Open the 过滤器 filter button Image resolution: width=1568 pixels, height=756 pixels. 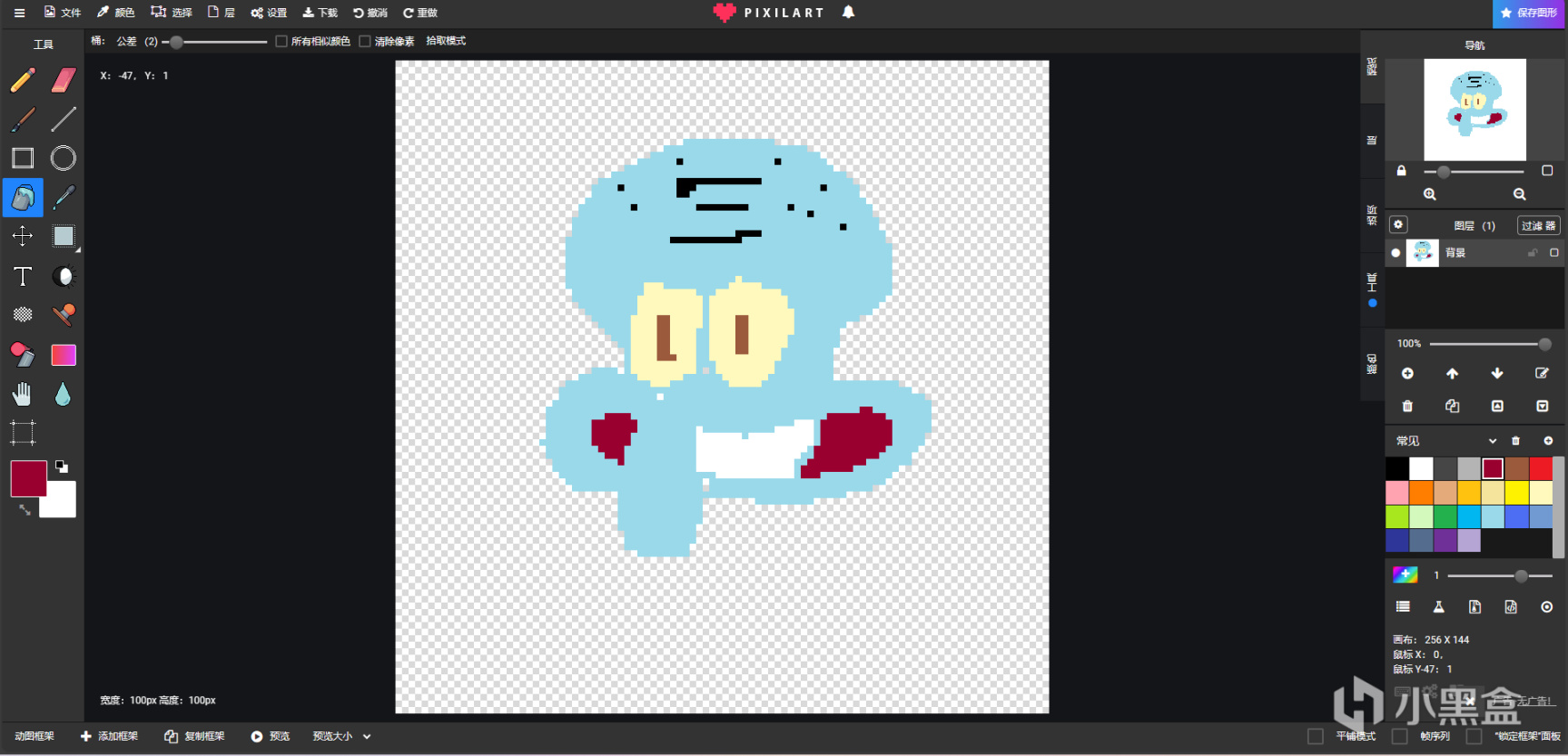[x=1539, y=225]
